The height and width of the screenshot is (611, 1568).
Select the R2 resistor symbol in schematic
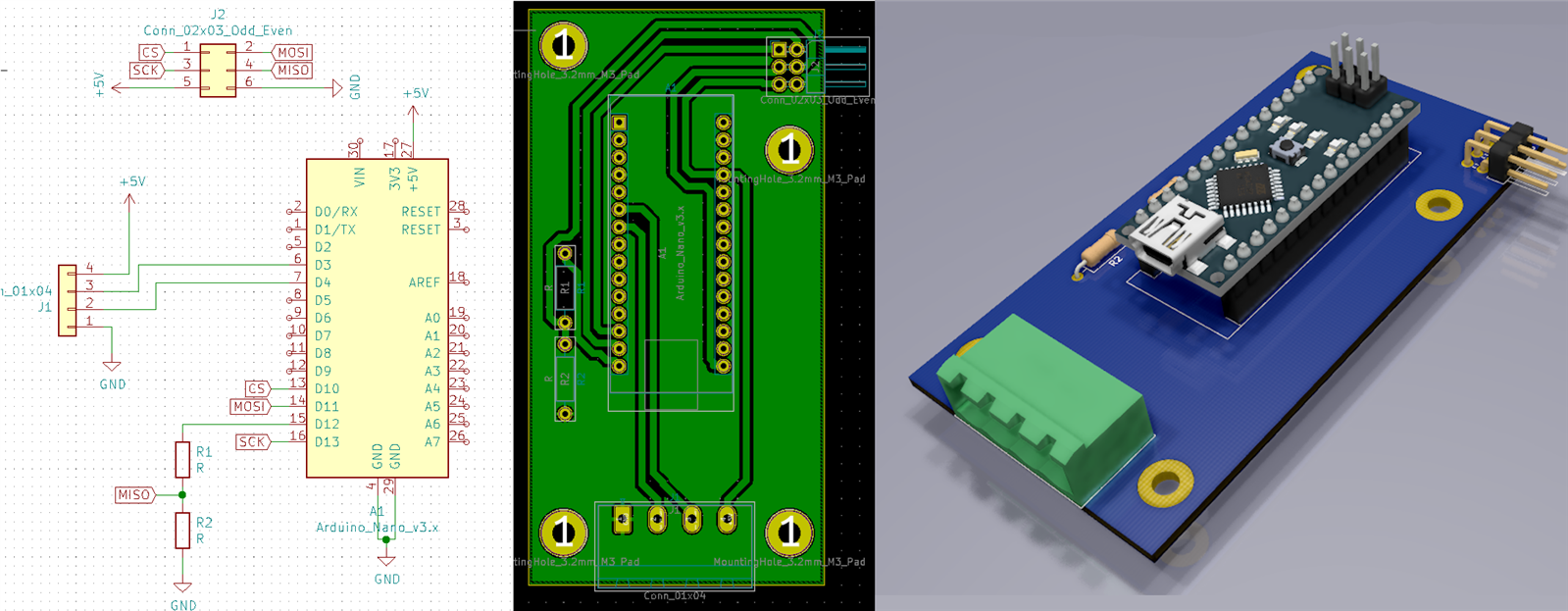point(182,530)
